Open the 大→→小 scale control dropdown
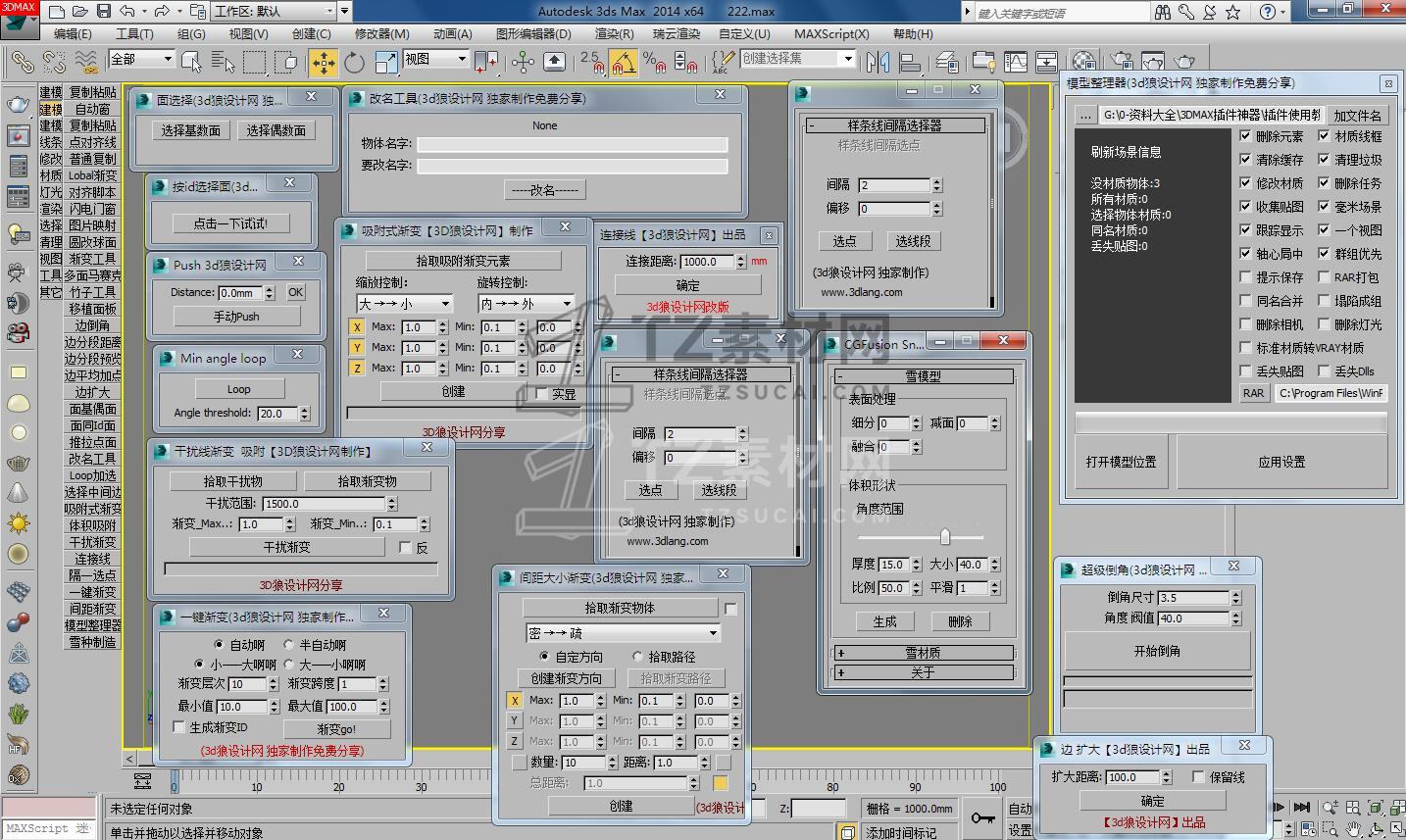This screenshot has width=1406, height=840. click(x=404, y=304)
